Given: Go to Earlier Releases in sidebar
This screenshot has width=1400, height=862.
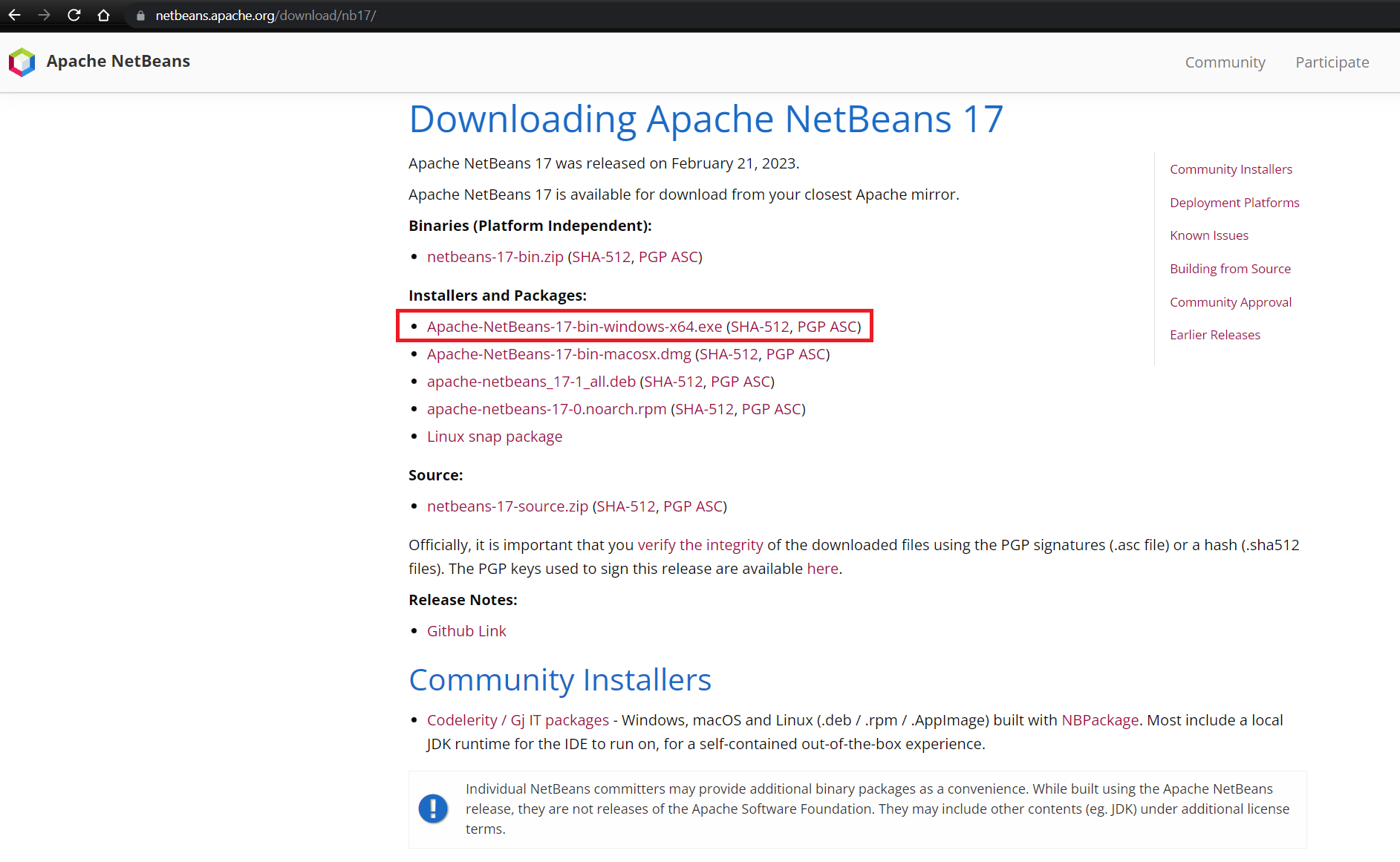Looking at the screenshot, I should tap(1214, 335).
